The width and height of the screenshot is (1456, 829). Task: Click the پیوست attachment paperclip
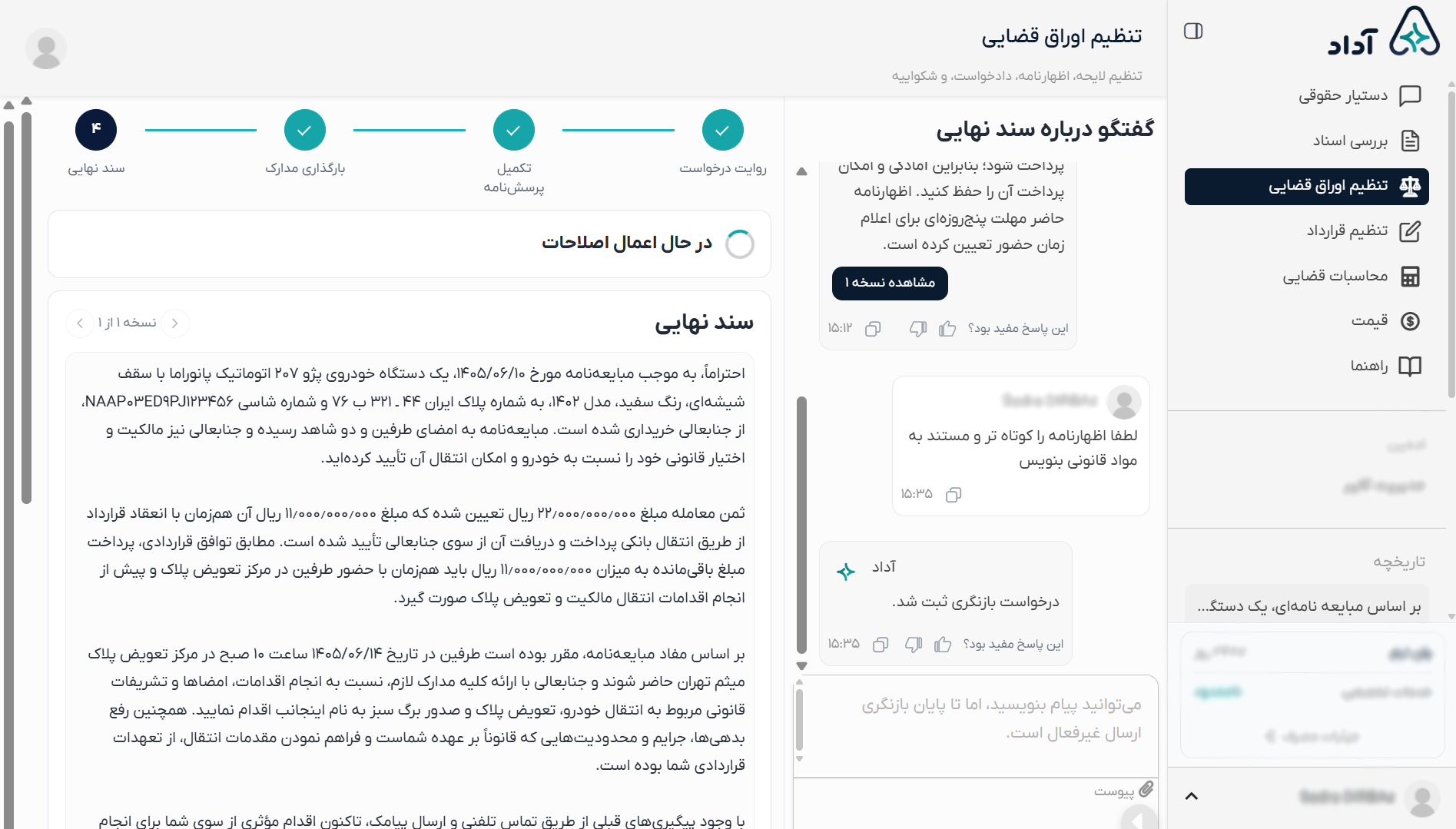(x=1146, y=789)
